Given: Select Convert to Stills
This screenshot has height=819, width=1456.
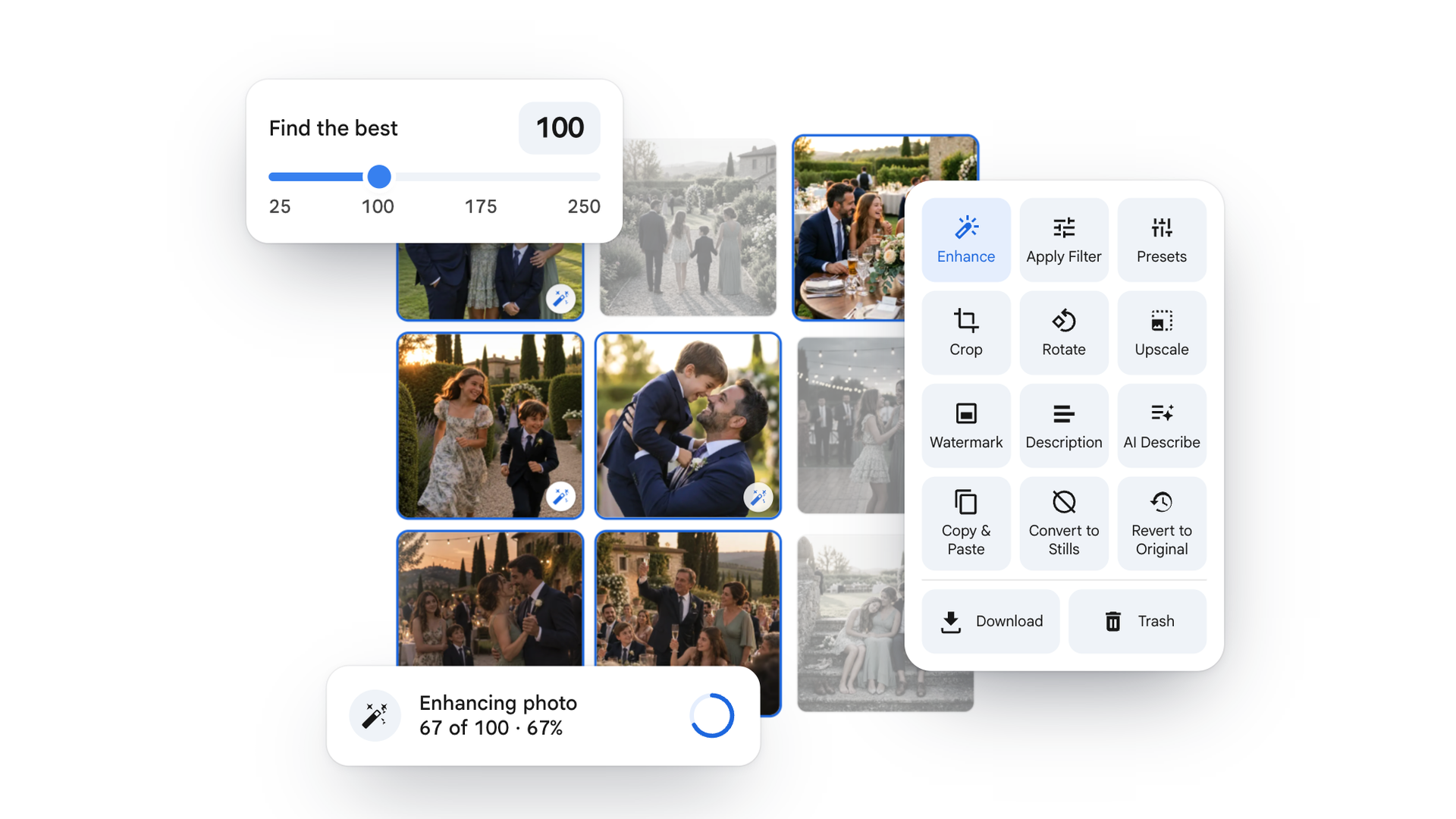Looking at the screenshot, I should pyautogui.click(x=1063, y=523).
